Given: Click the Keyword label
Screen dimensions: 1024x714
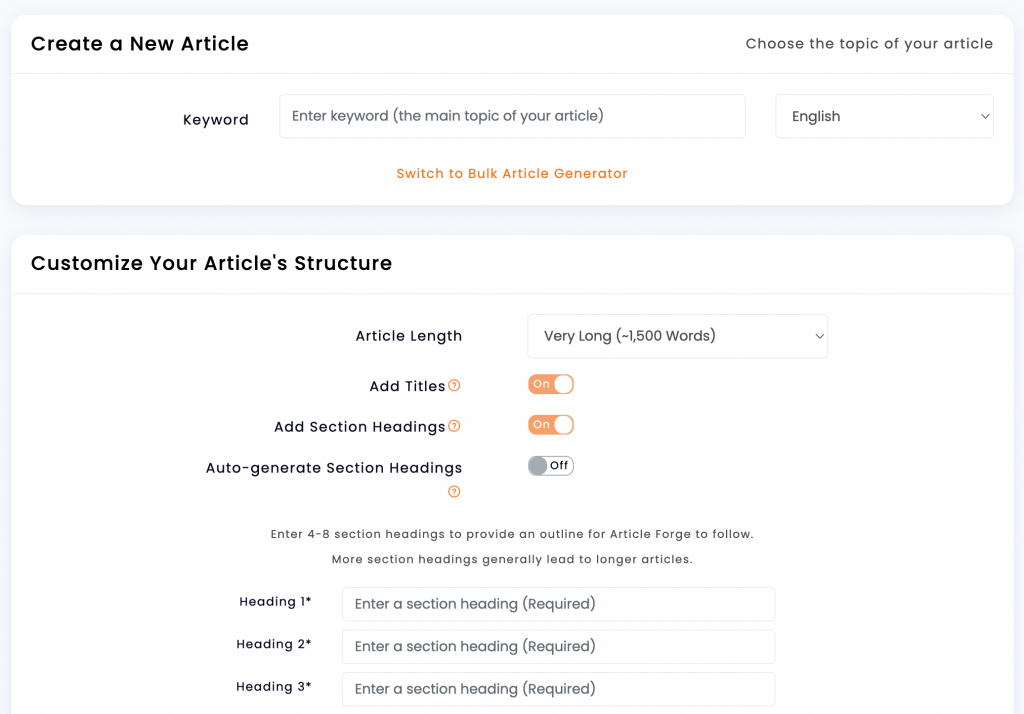Looking at the screenshot, I should coord(216,120).
